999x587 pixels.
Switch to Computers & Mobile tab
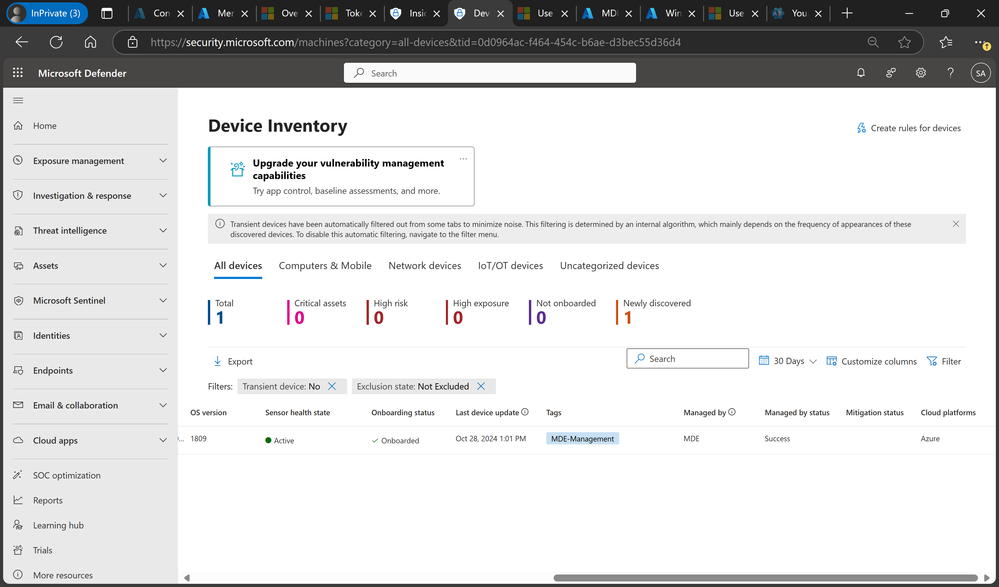(325, 266)
